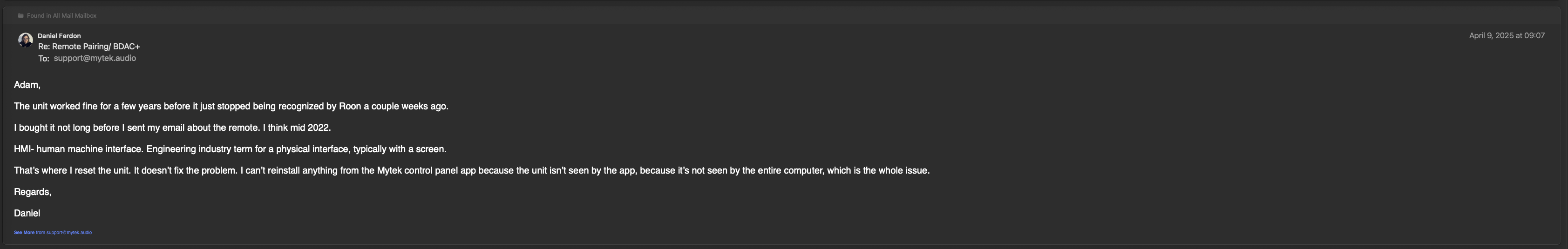Screen dimensions: 1568x249
Task: Click recipient address support@mytek.audio in the header
Action: click(95, 59)
